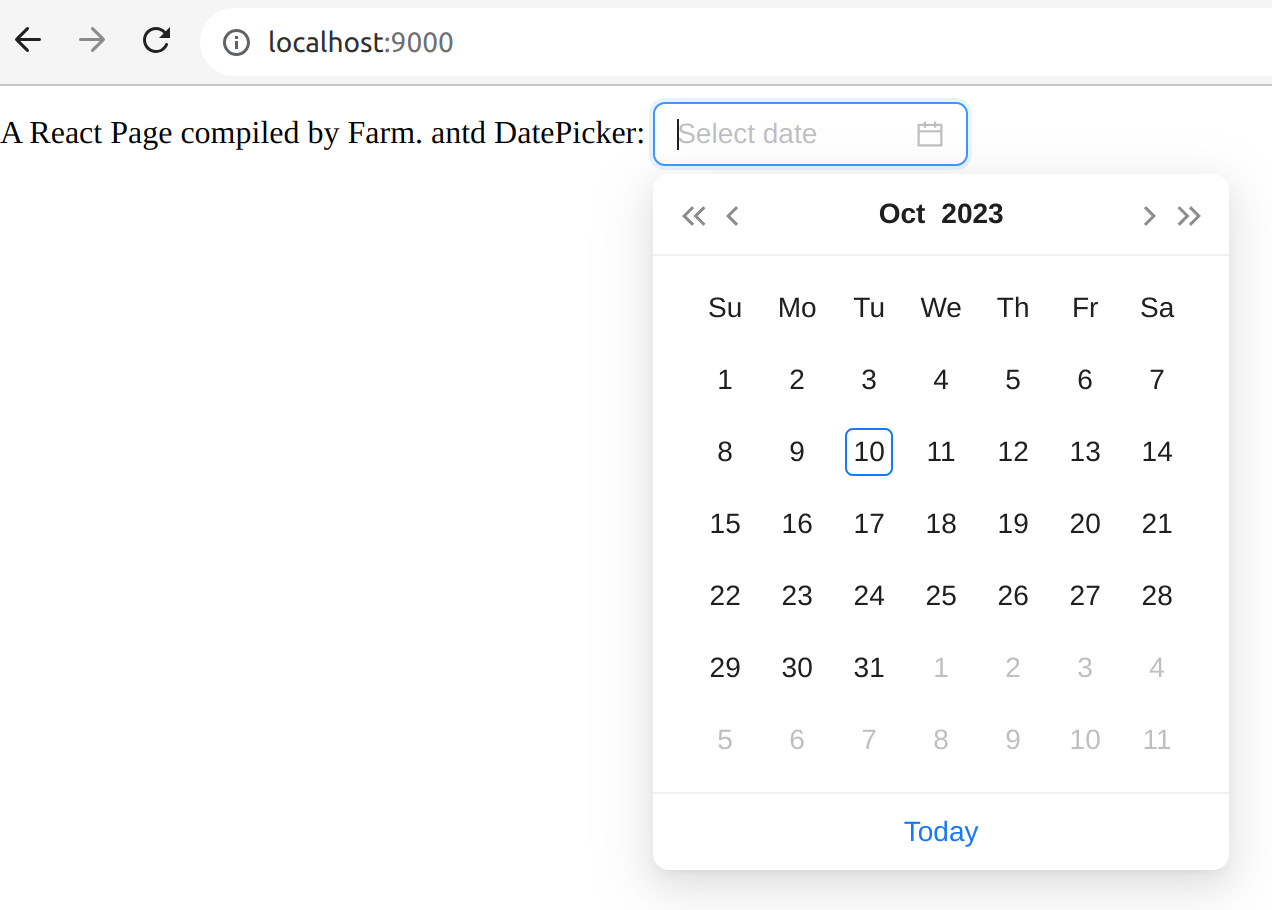Image resolution: width=1272 pixels, height=910 pixels.
Task: View site information icon in address bar
Action: 236,42
